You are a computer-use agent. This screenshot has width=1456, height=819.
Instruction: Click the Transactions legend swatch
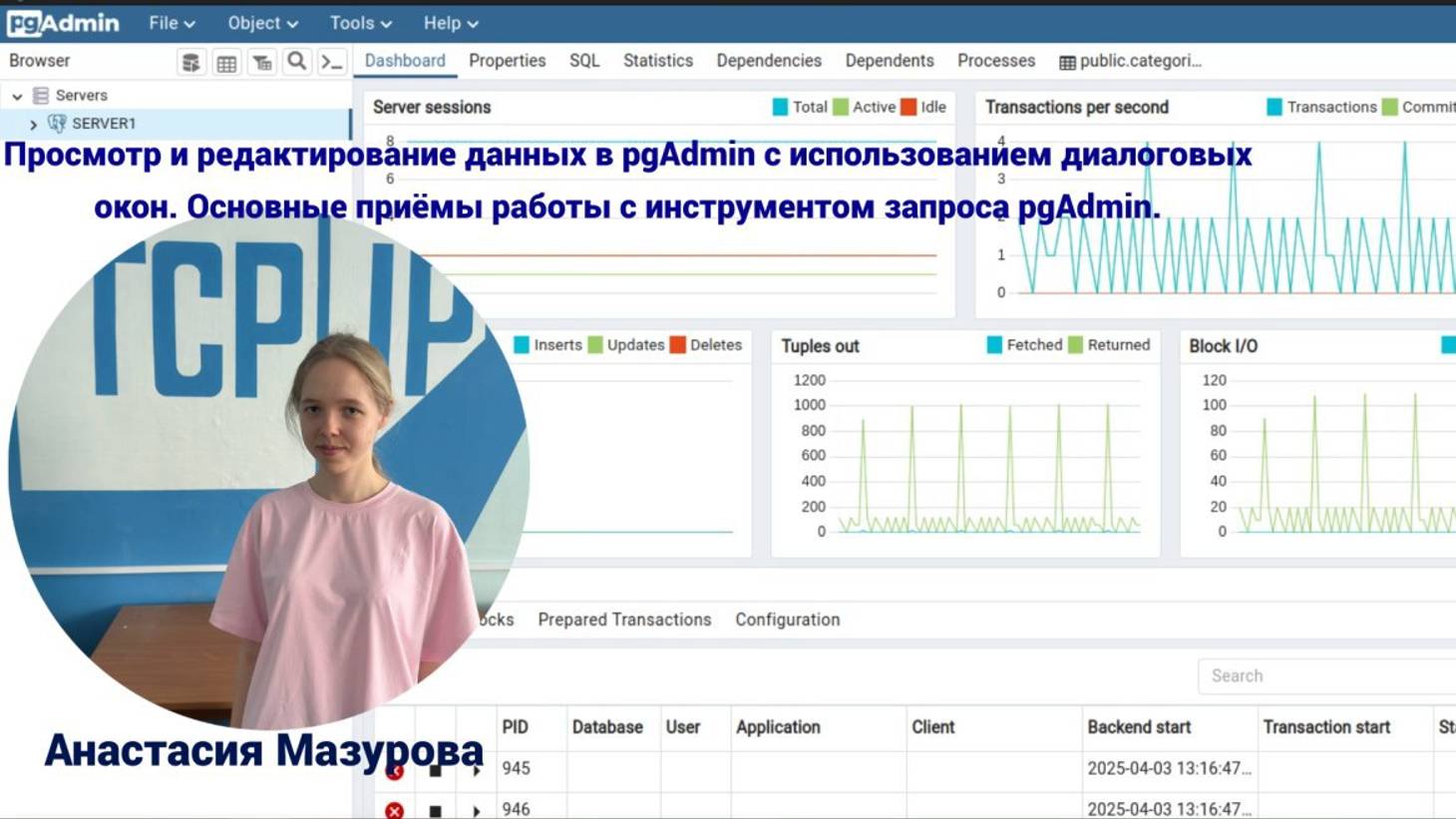[1274, 107]
